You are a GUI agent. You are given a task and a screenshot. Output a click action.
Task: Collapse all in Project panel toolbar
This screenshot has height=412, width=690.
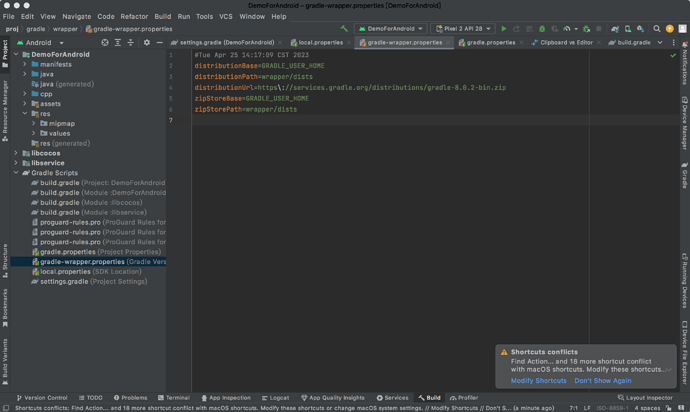131,43
